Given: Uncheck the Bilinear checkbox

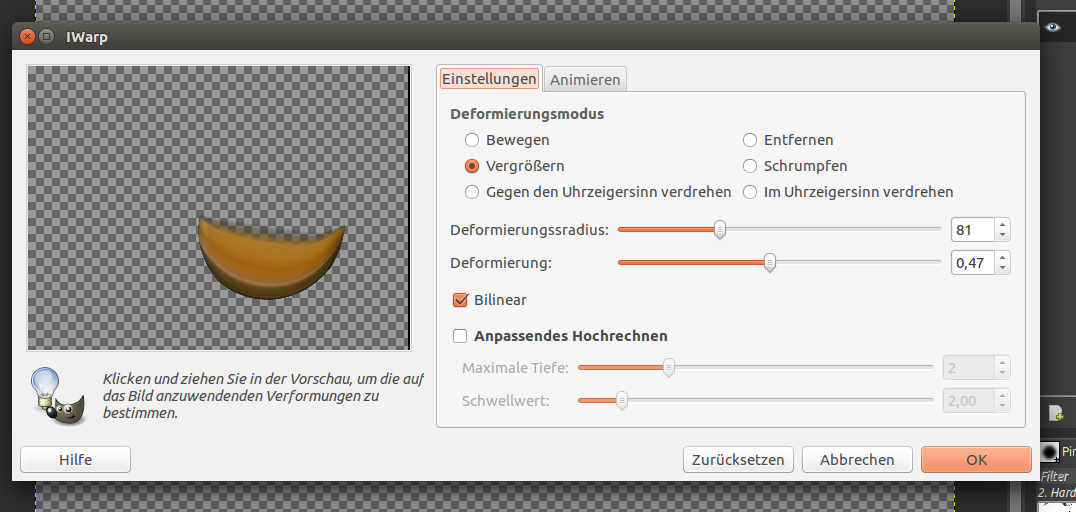Looking at the screenshot, I should point(460,300).
